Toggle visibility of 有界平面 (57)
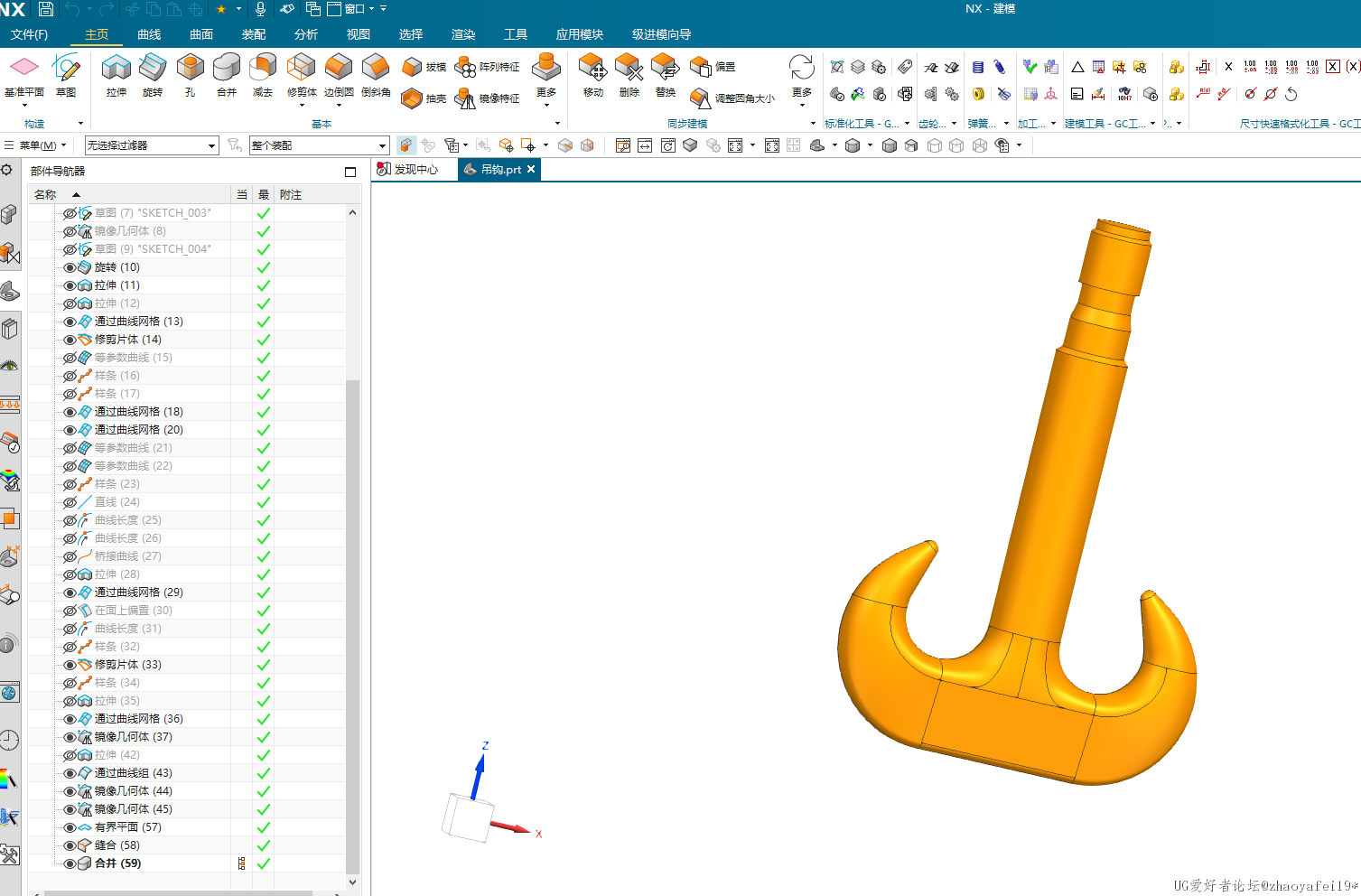Screen dimensions: 1361x896 (70, 827)
